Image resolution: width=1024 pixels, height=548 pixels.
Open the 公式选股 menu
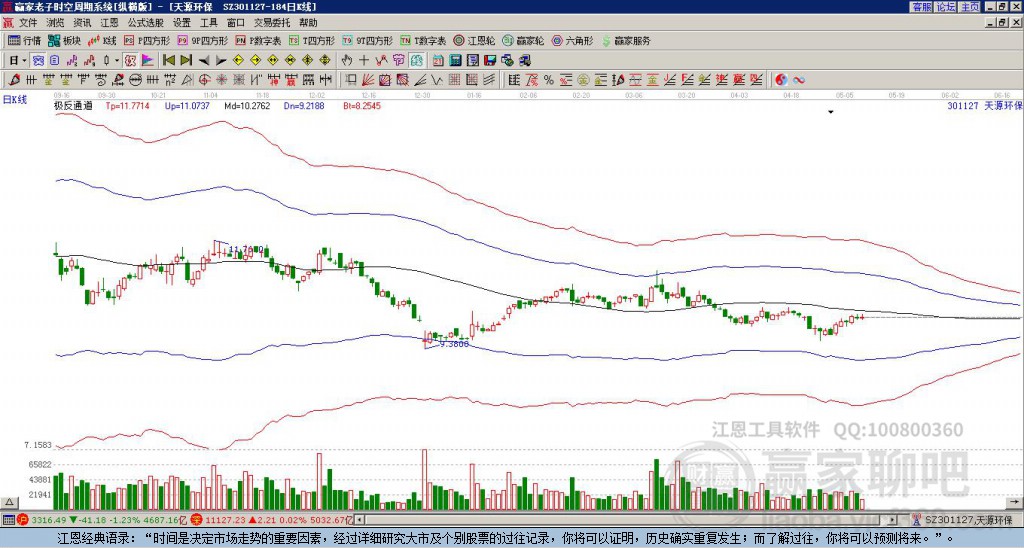point(146,23)
